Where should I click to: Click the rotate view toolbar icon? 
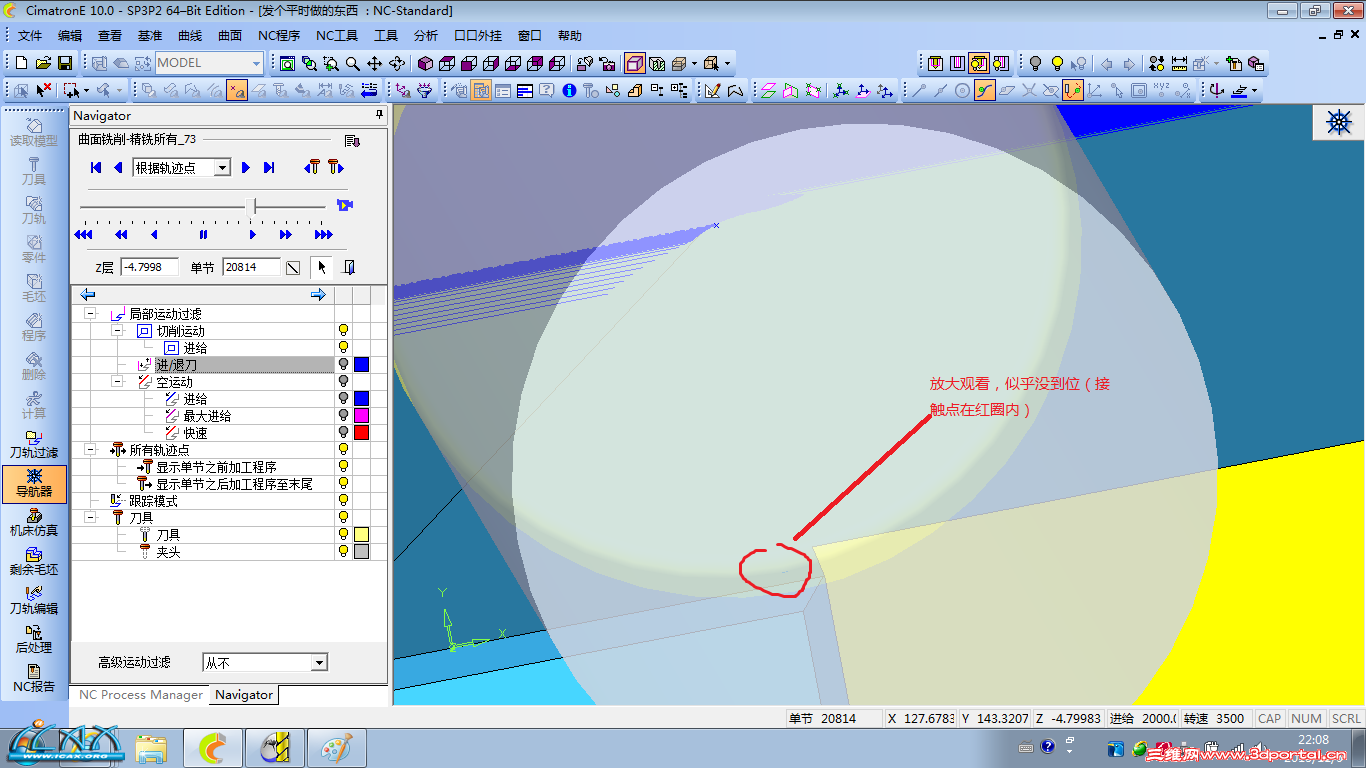coord(397,63)
